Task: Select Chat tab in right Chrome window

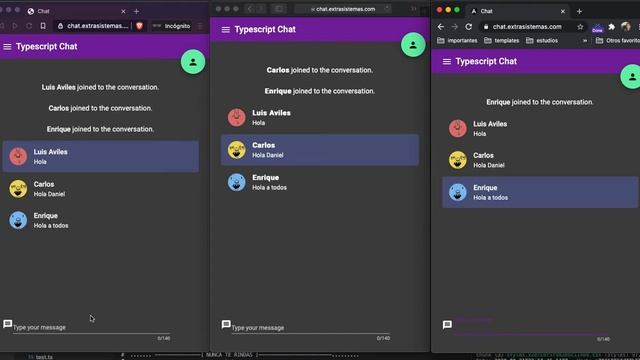Action: (518, 11)
